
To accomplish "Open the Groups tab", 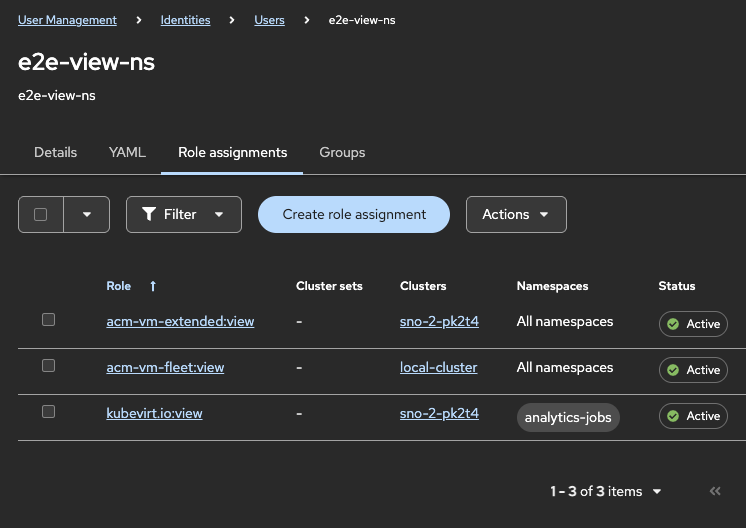I will coord(342,153).
